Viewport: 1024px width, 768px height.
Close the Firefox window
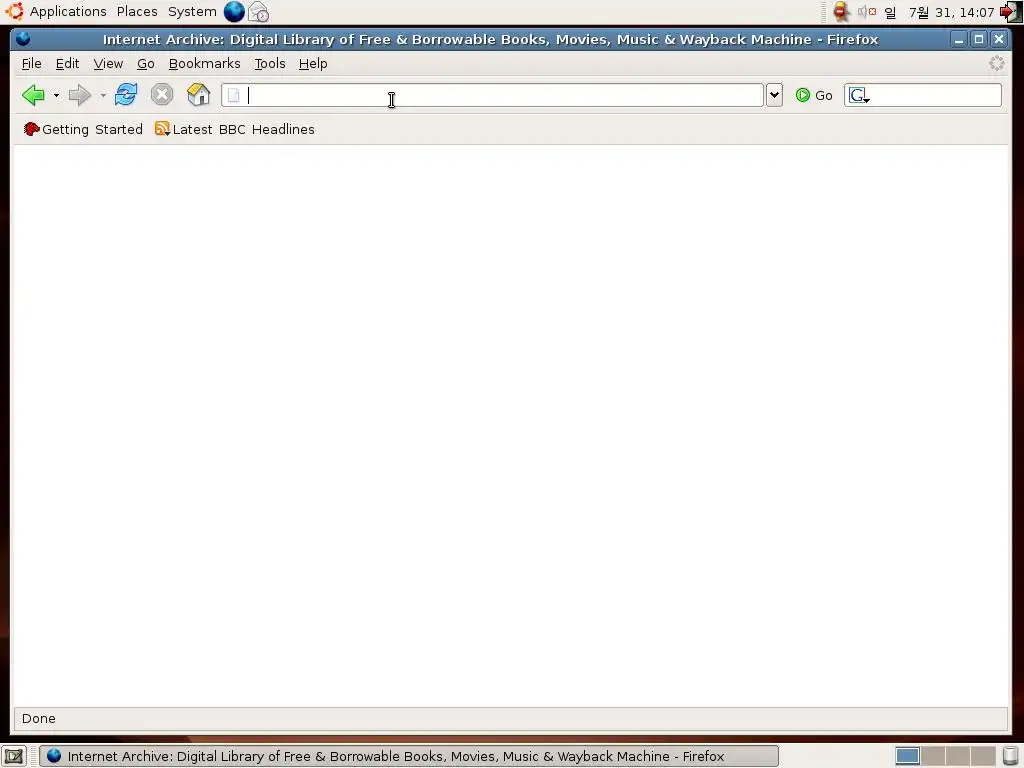click(x=999, y=39)
